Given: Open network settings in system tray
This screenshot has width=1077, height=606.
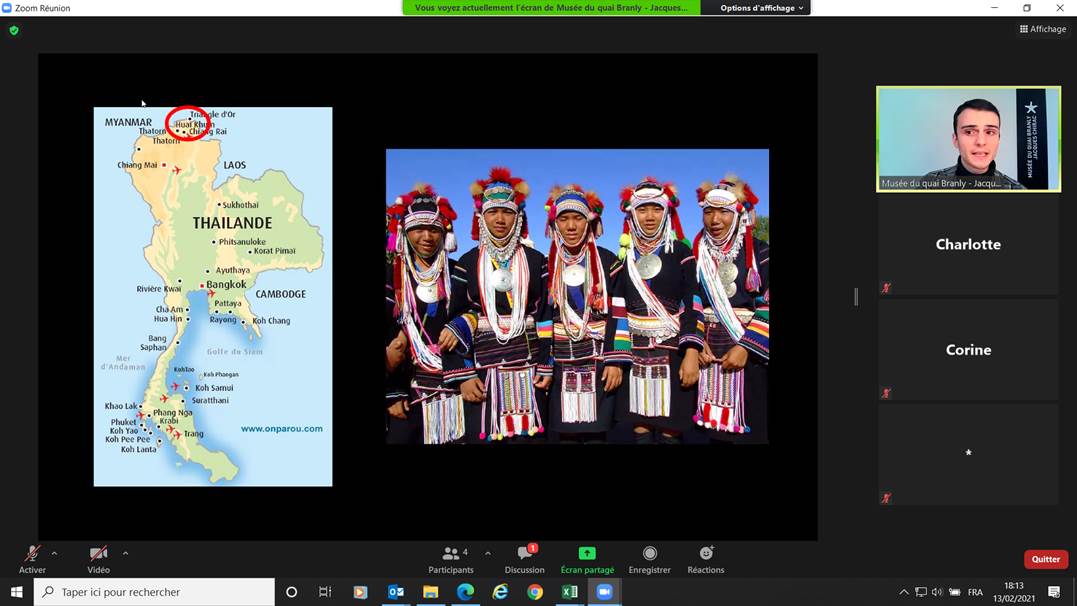Looking at the screenshot, I should tap(921, 592).
